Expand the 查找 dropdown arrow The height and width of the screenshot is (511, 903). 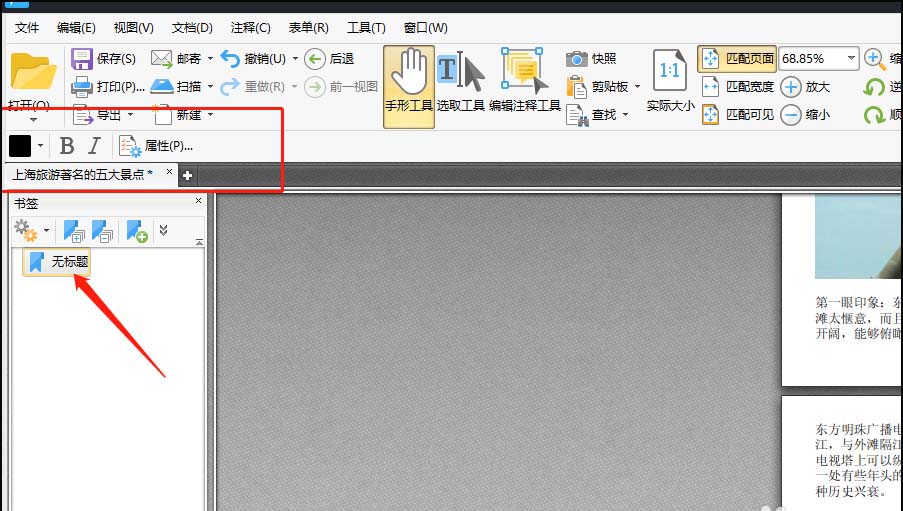(625, 115)
